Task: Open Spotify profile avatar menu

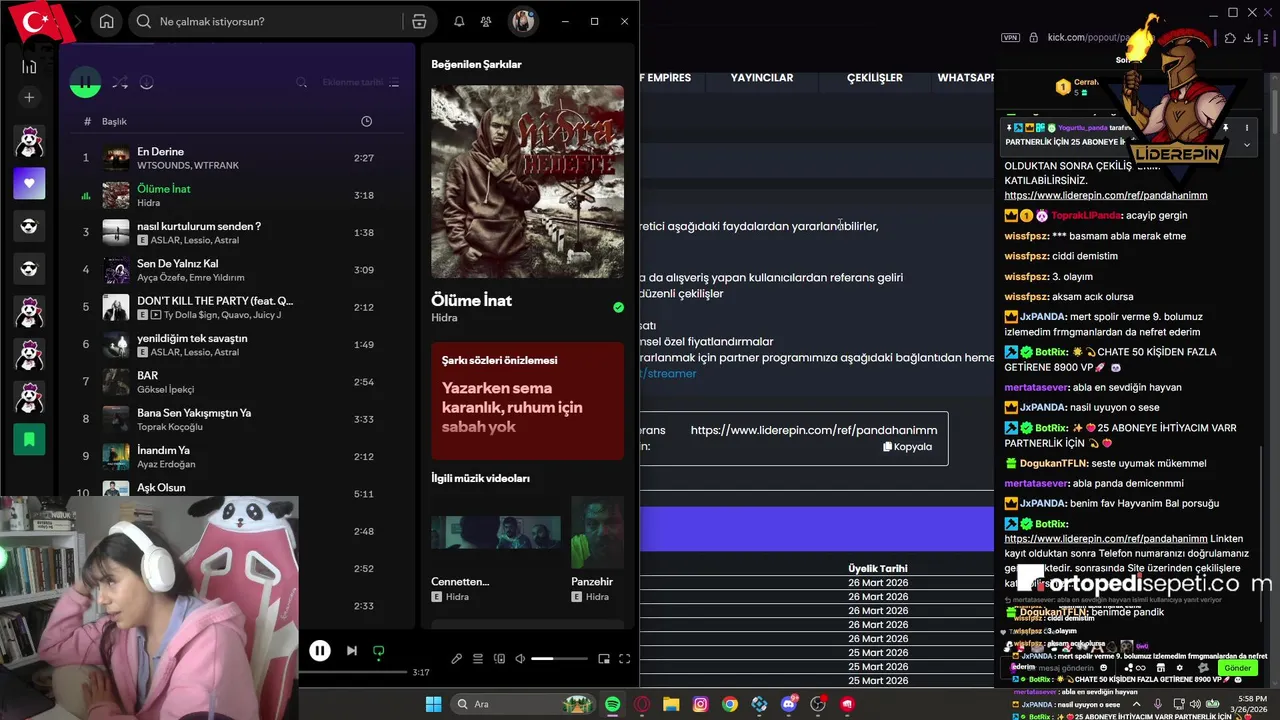Action: click(x=523, y=21)
